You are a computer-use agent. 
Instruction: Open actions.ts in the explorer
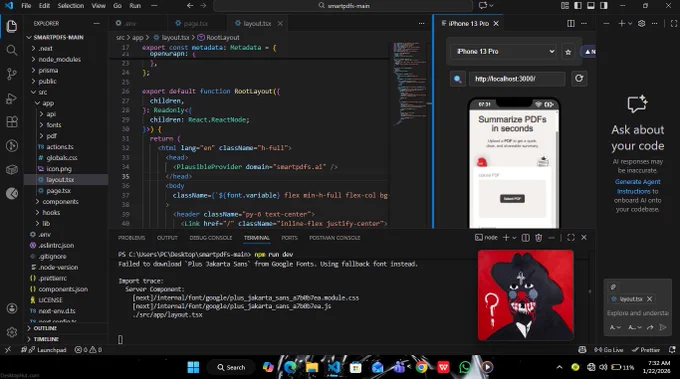point(60,147)
